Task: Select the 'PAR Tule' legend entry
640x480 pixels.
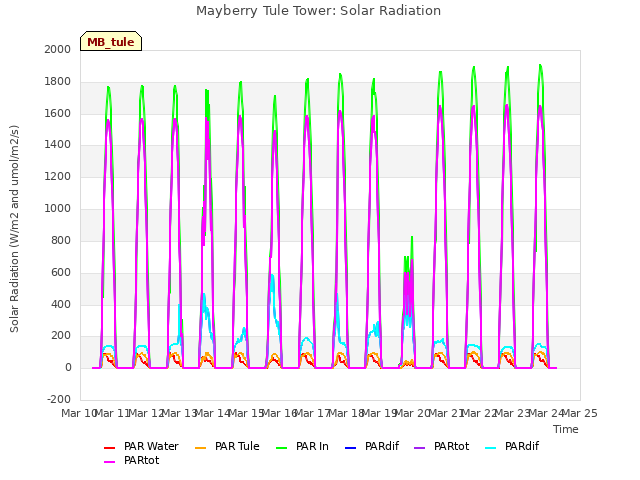Action: coord(227,446)
